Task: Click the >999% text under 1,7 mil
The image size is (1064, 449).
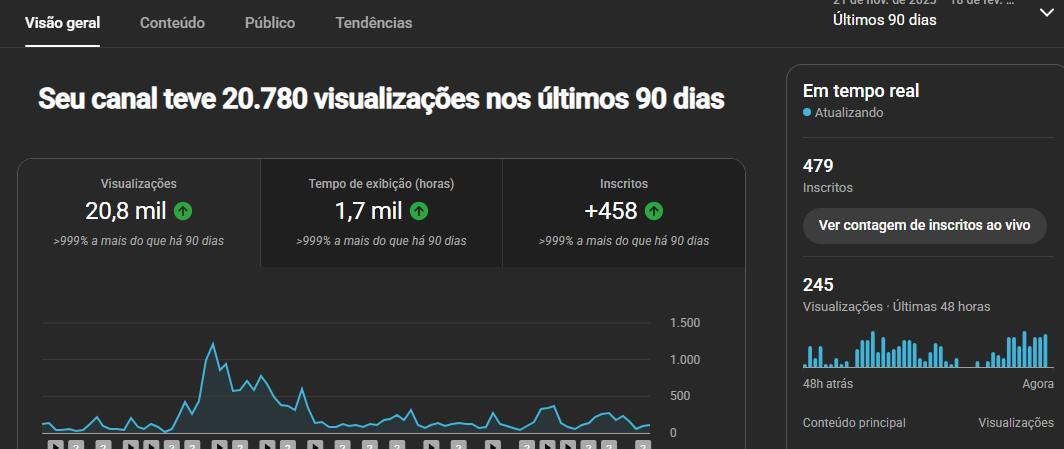Action: coord(381,241)
